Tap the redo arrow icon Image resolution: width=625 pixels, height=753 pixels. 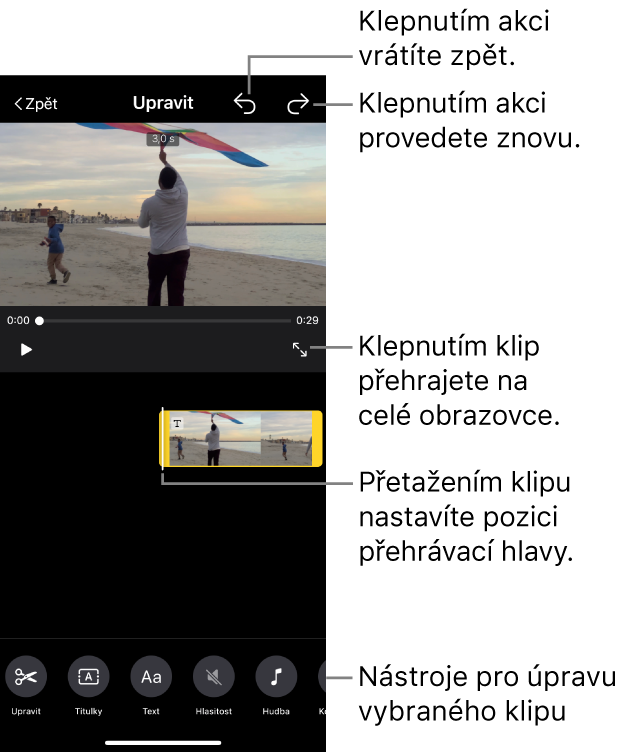click(298, 104)
